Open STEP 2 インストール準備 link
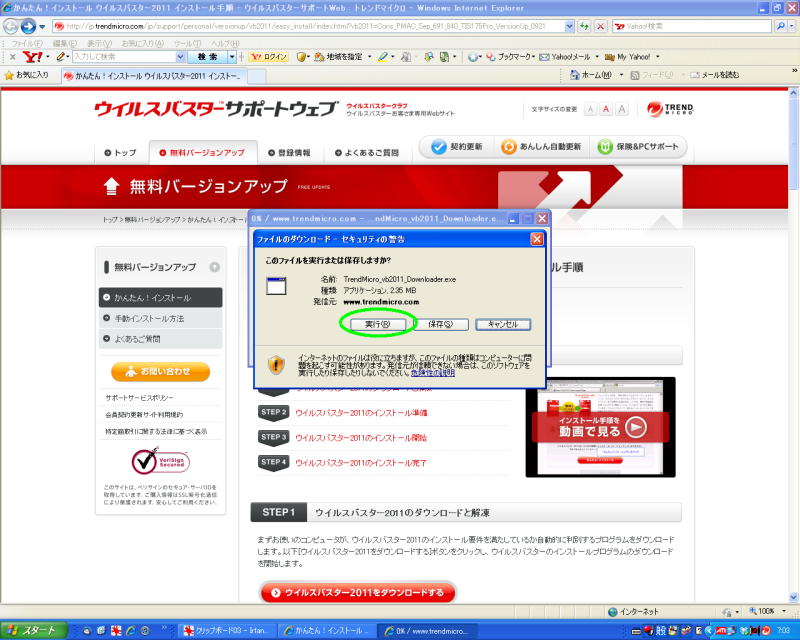 coord(361,412)
